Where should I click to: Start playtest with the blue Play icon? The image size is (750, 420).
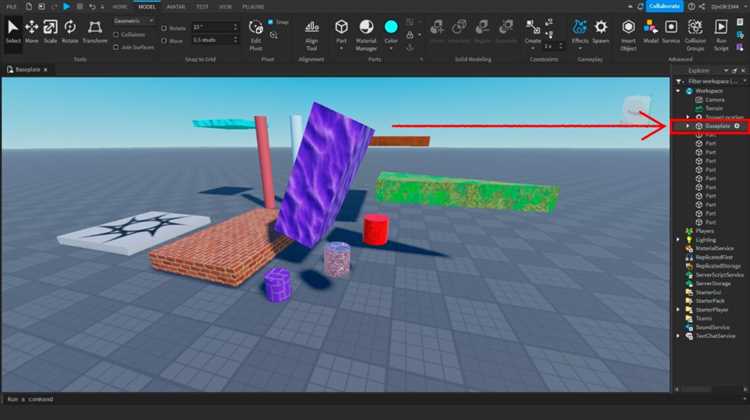(66, 6)
